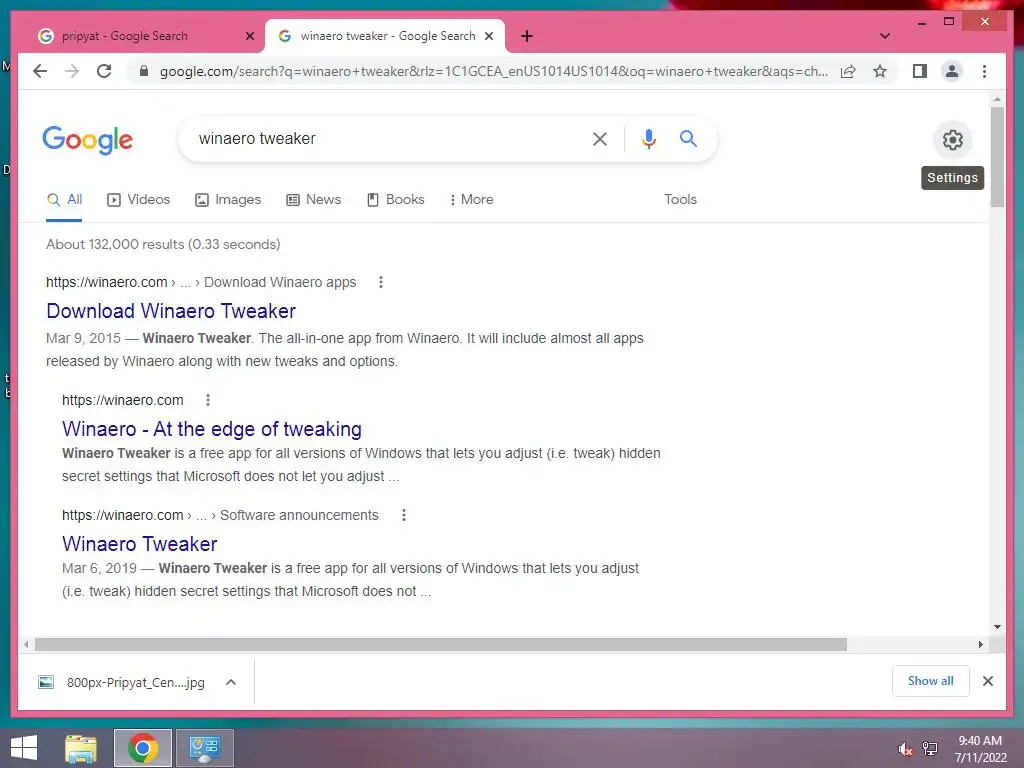Screen dimensions: 1024x768
Task: Click the Chrome taskbar icon
Action: tap(142, 748)
